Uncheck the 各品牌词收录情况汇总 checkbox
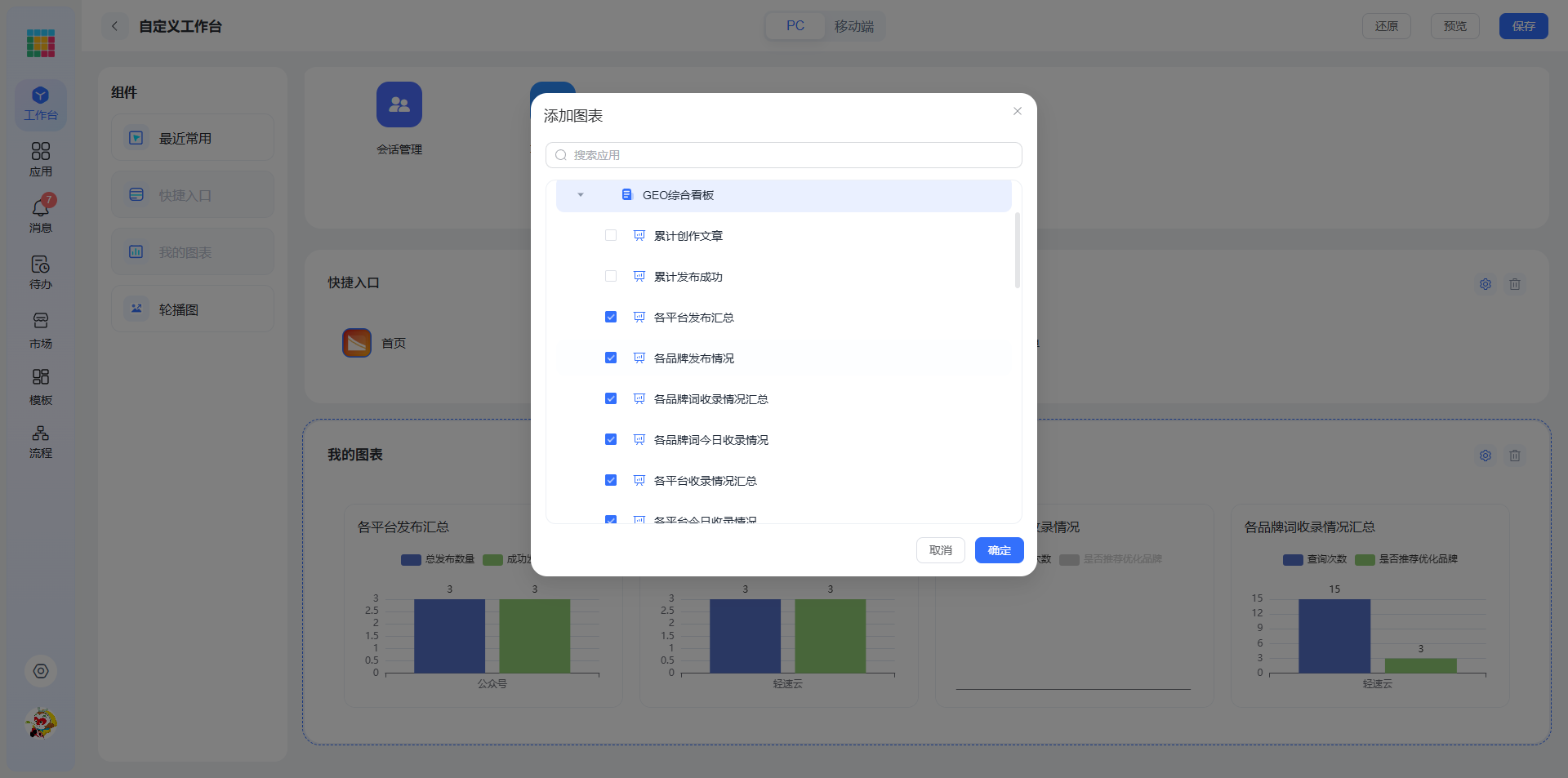Viewport: 1568px width, 778px height. pyautogui.click(x=611, y=398)
